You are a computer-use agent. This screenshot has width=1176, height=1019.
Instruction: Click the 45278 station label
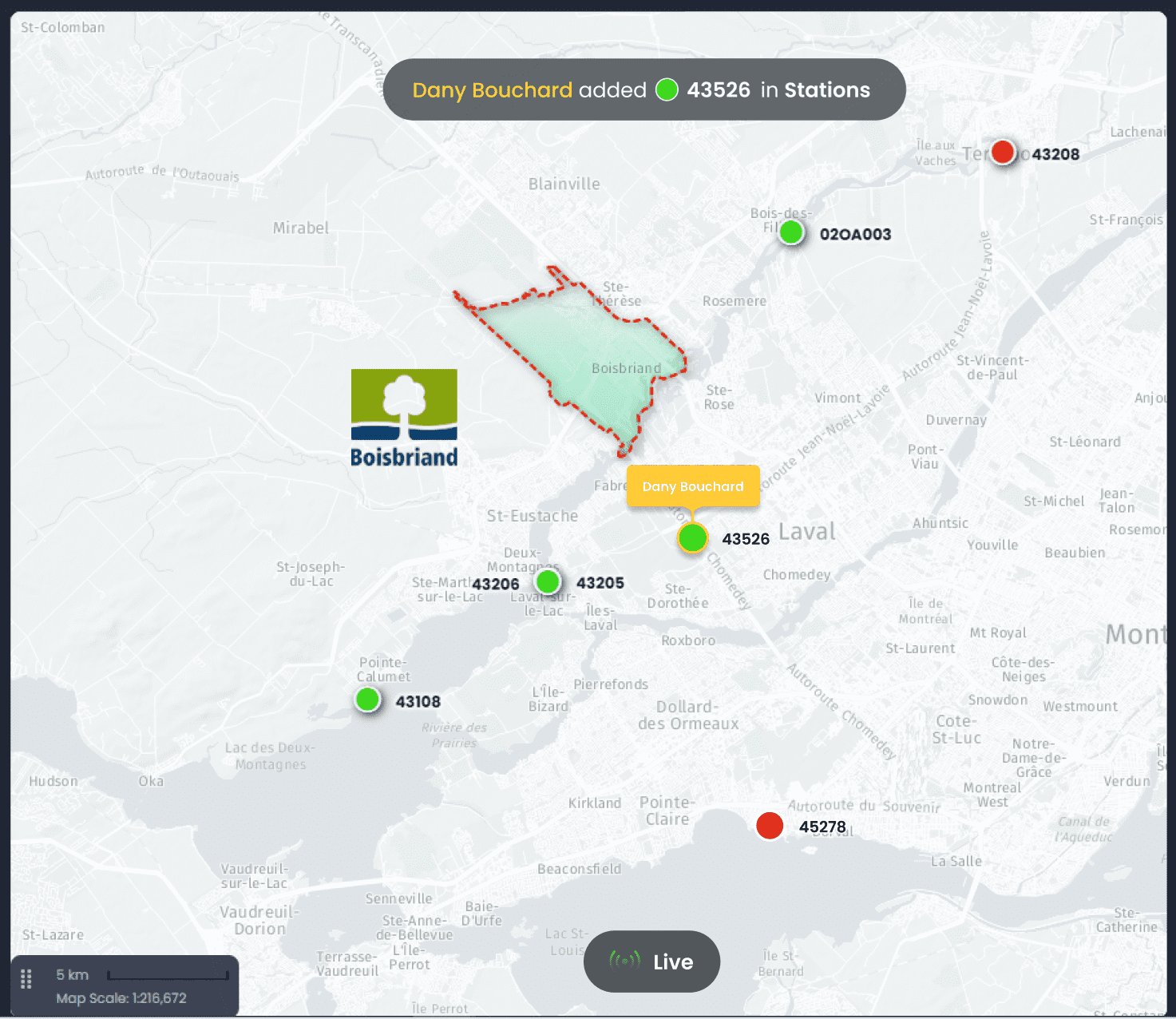click(x=822, y=827)
